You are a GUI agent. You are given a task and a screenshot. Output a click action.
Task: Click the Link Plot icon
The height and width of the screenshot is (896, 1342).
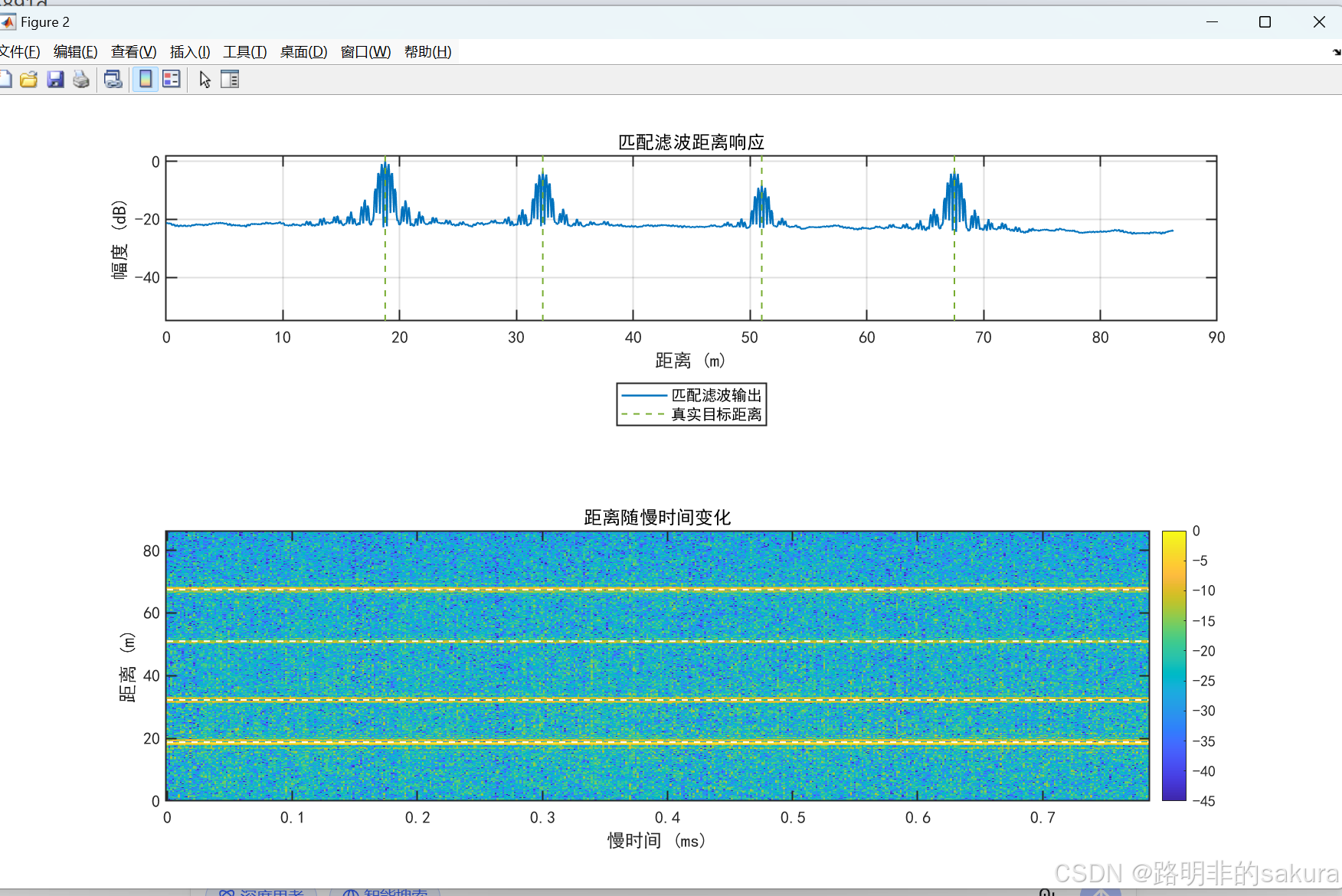[x=113, y=79]
